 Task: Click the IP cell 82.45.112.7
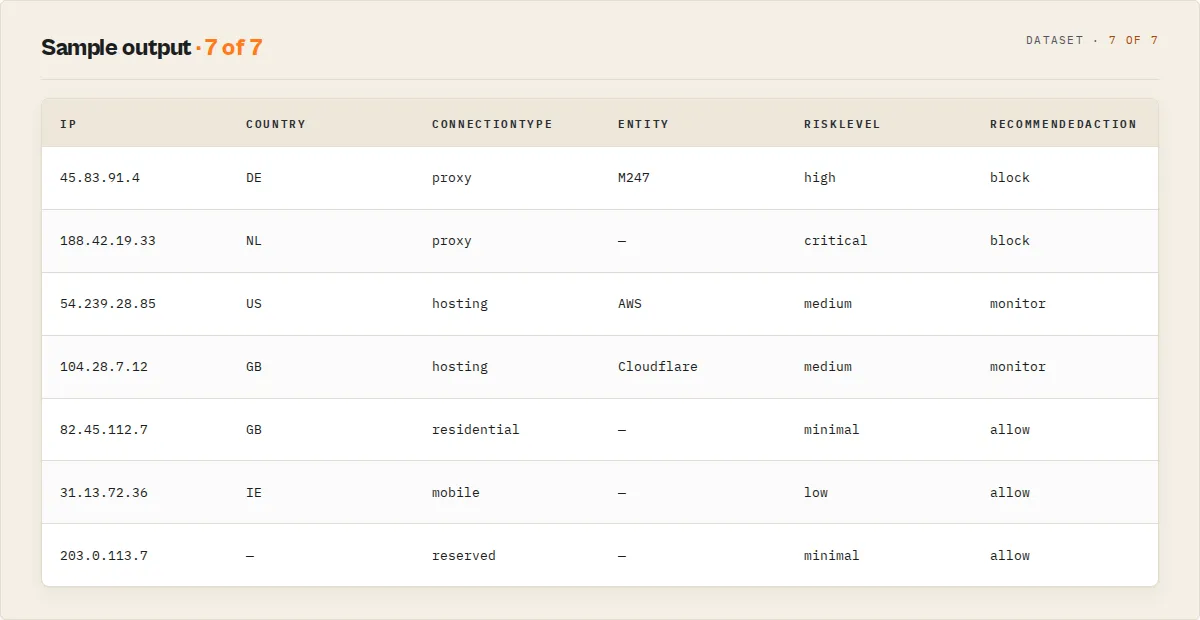point(104,430)
